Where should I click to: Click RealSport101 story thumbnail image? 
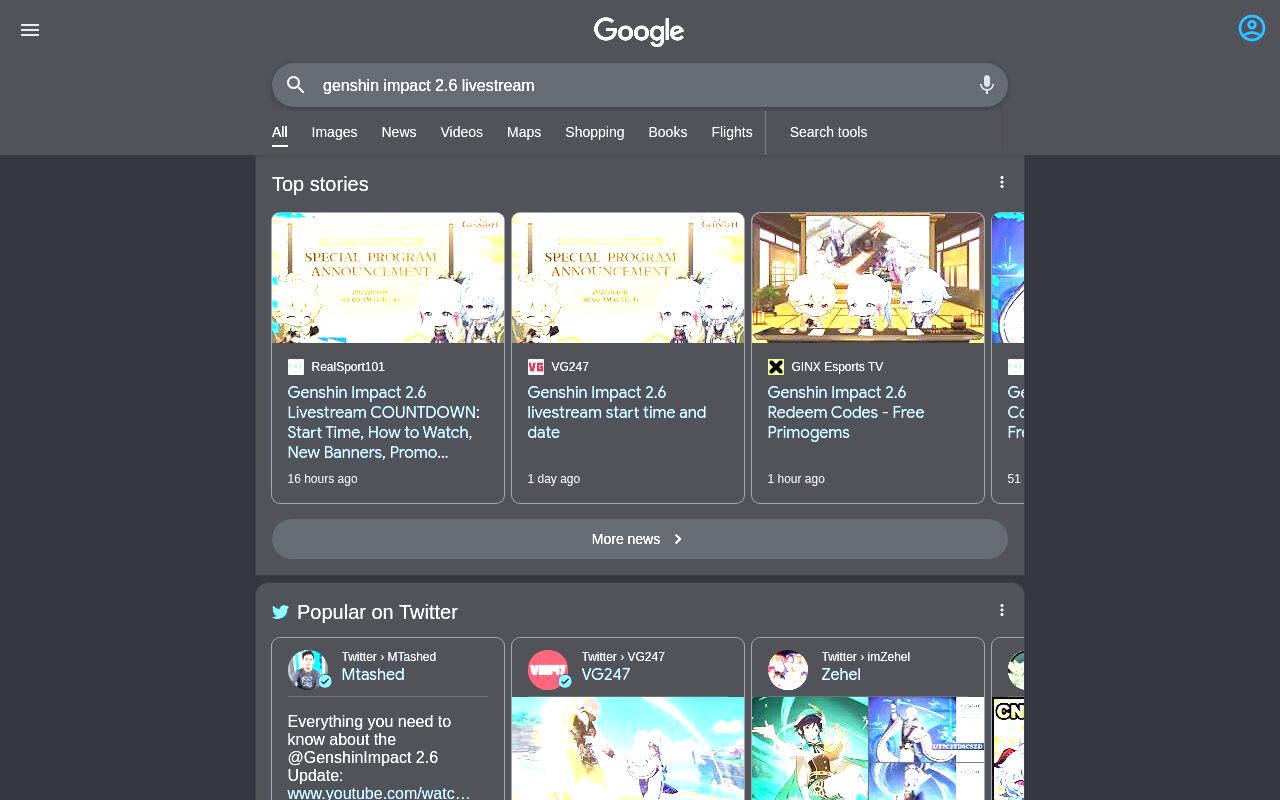388,278
